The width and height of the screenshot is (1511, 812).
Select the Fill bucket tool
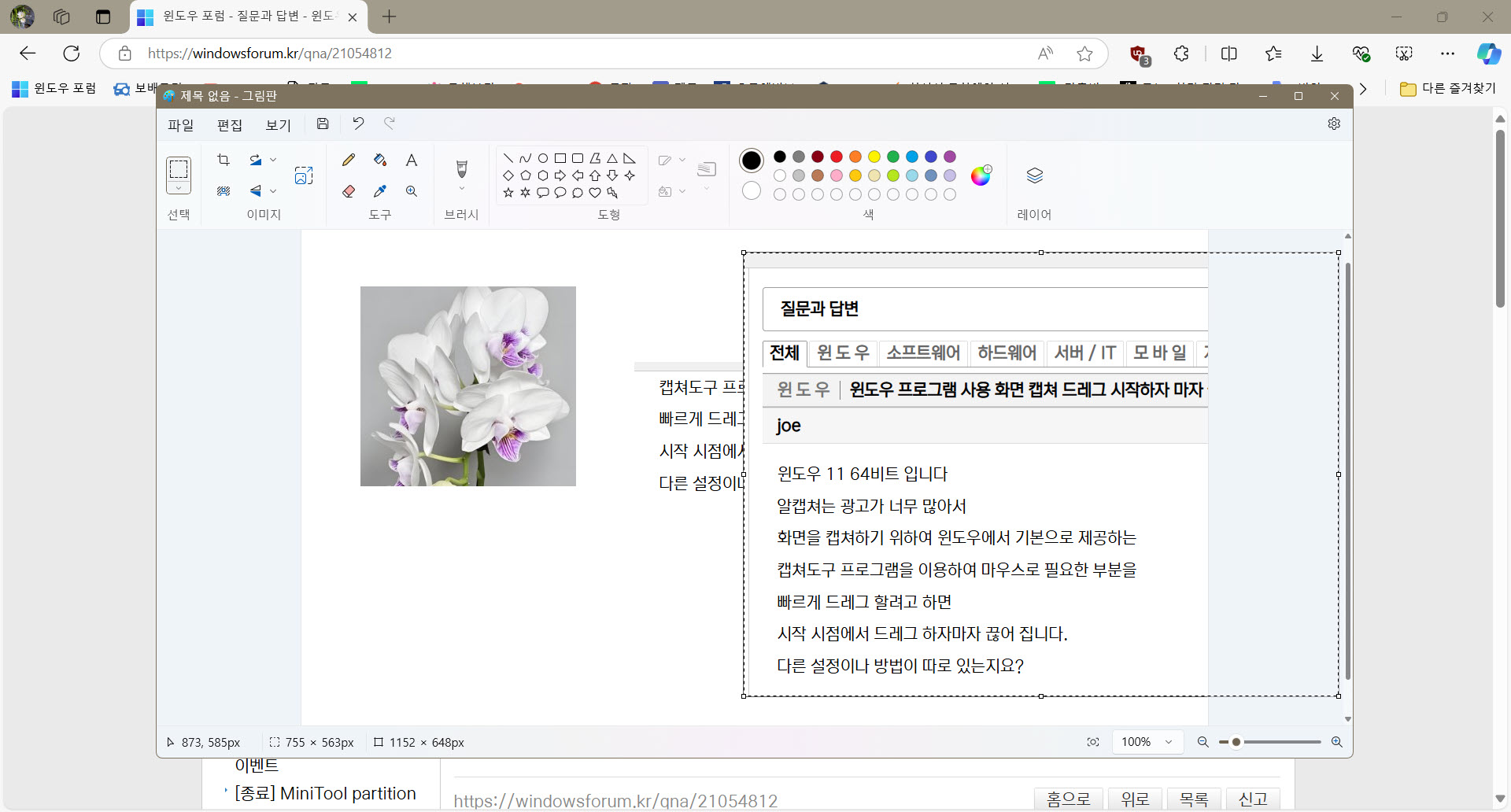[x=380, y=160]
